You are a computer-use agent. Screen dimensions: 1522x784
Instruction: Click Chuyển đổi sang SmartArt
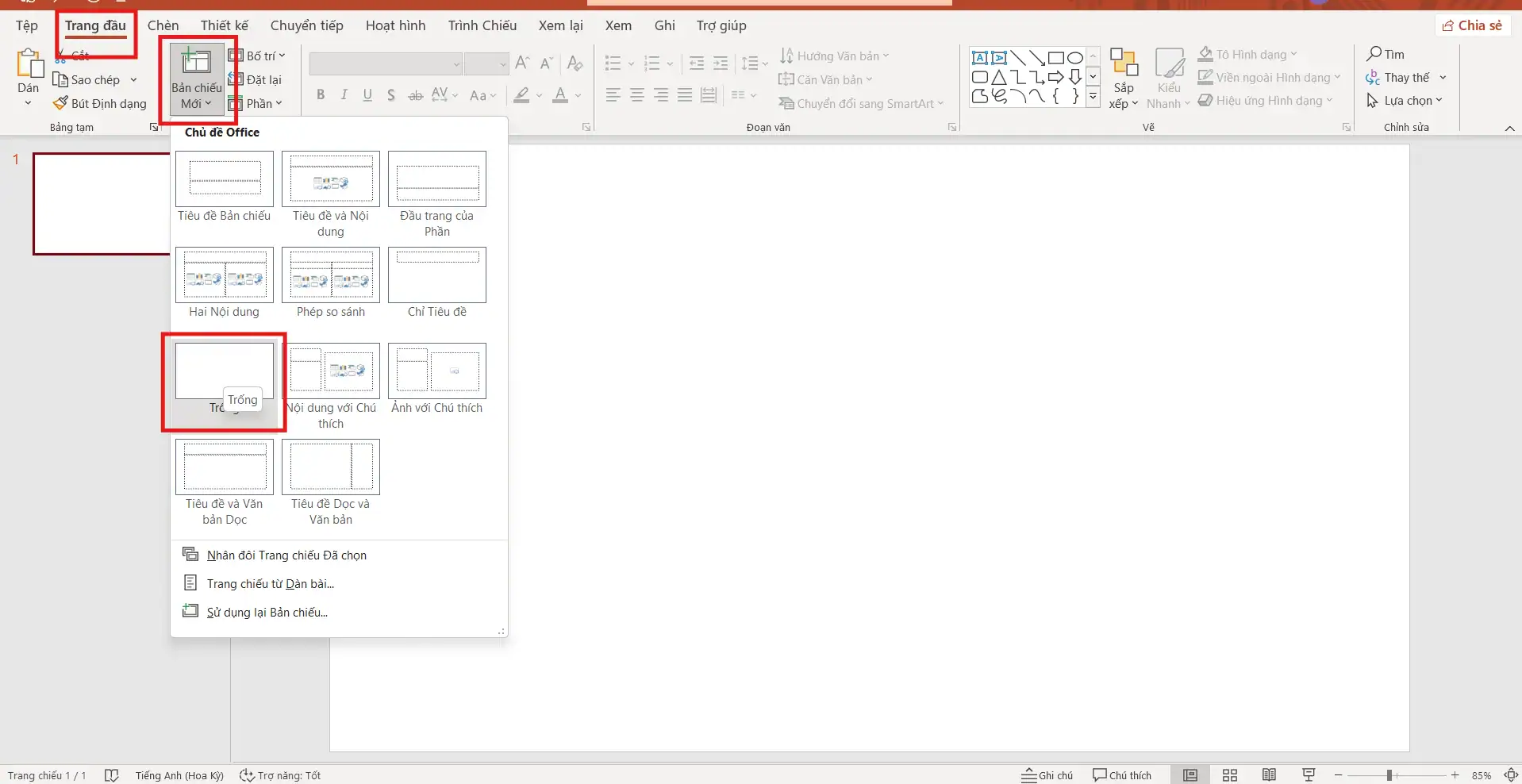pos(862,103)
